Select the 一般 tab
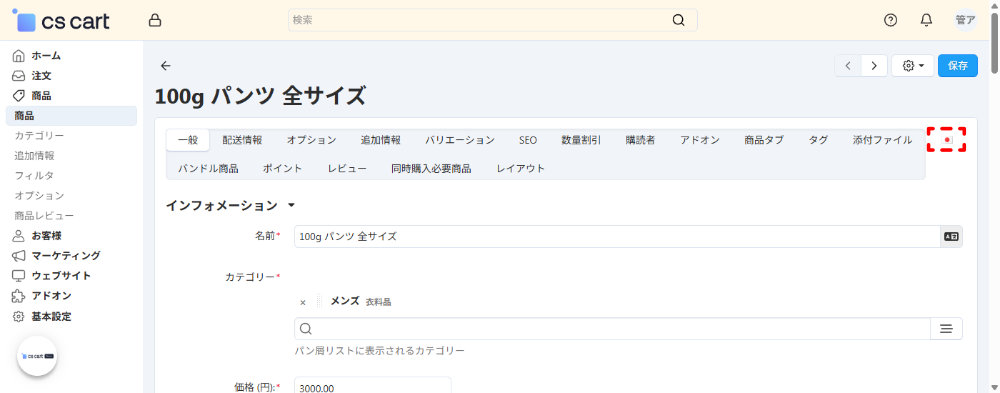Image resolution: width=1000 pixels, height=393 pixels. tap(188, 140)
